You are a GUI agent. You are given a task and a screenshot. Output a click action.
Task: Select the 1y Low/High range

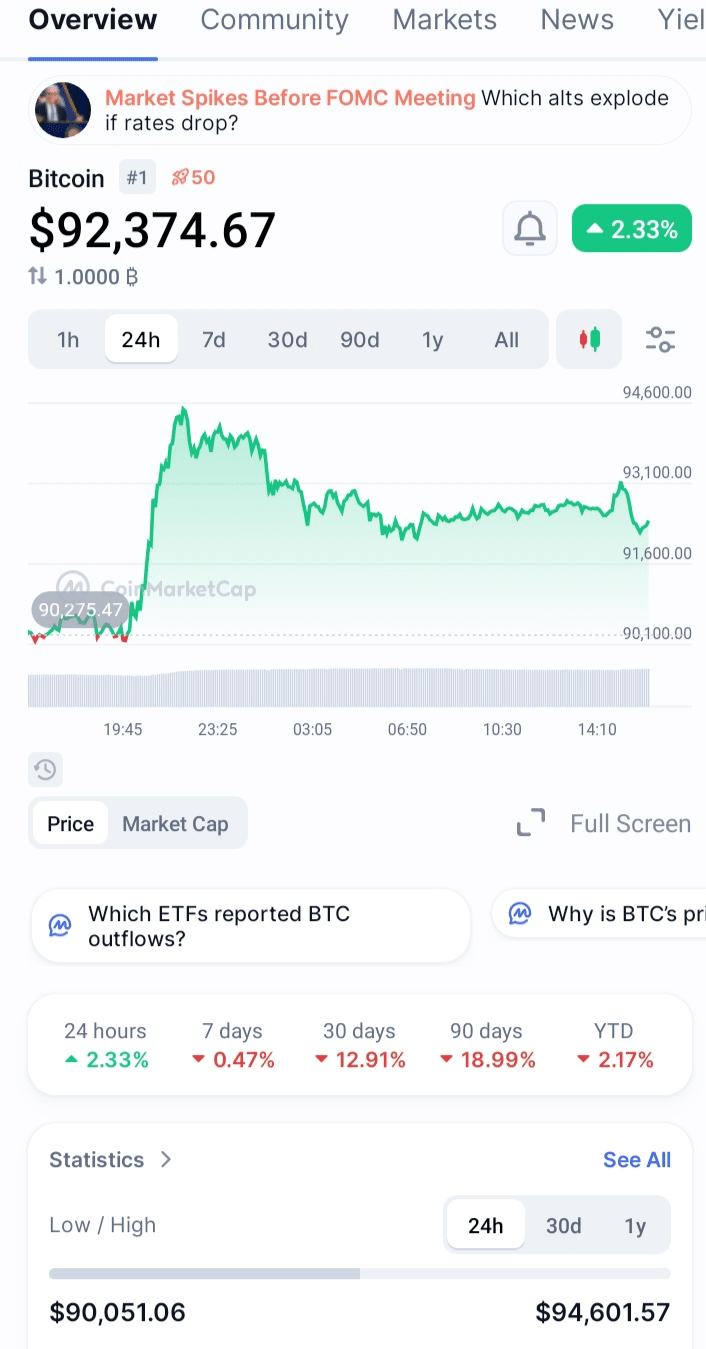tap(635, 1225)
